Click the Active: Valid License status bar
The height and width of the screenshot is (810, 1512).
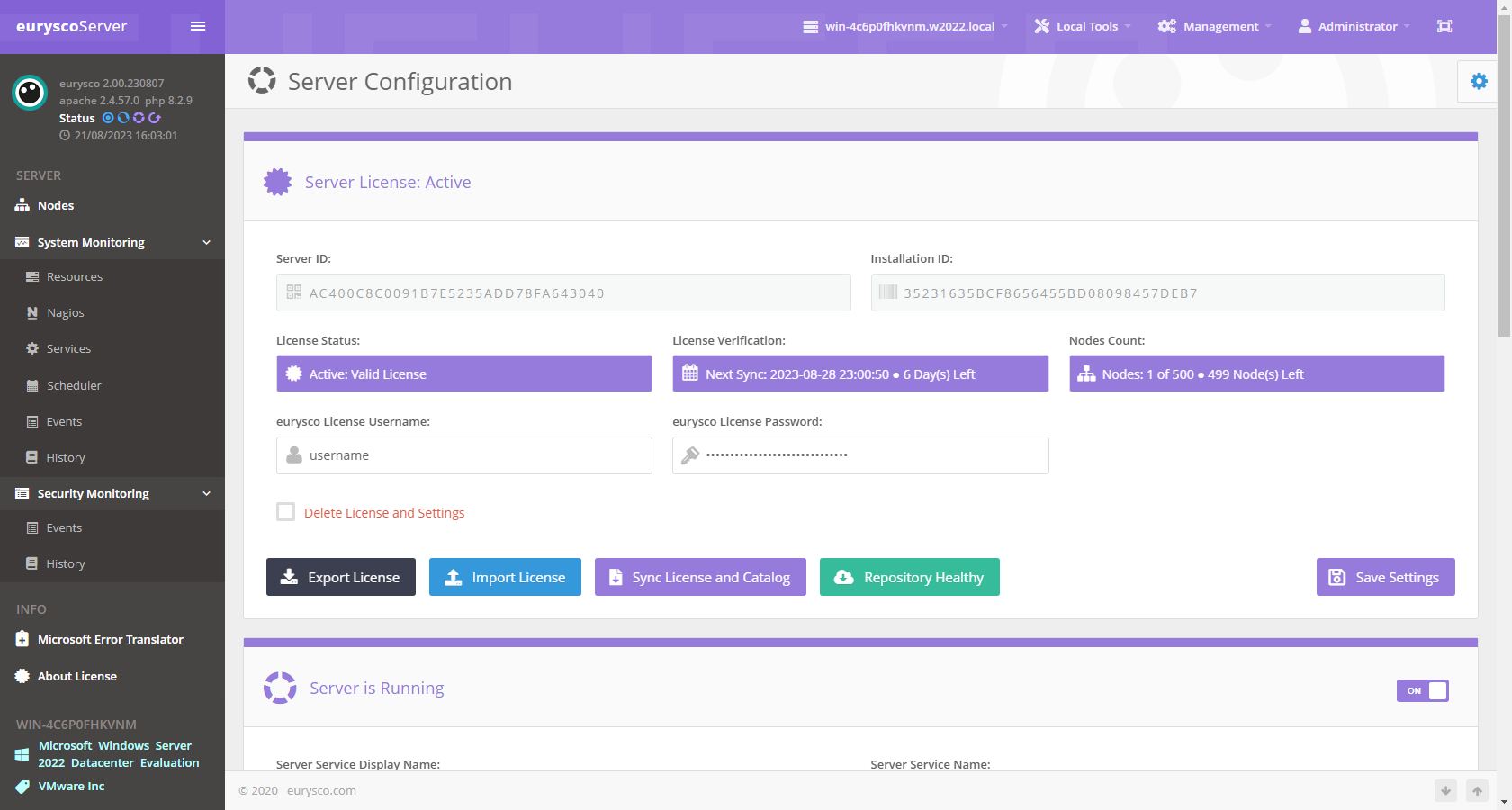coord(464,373)
